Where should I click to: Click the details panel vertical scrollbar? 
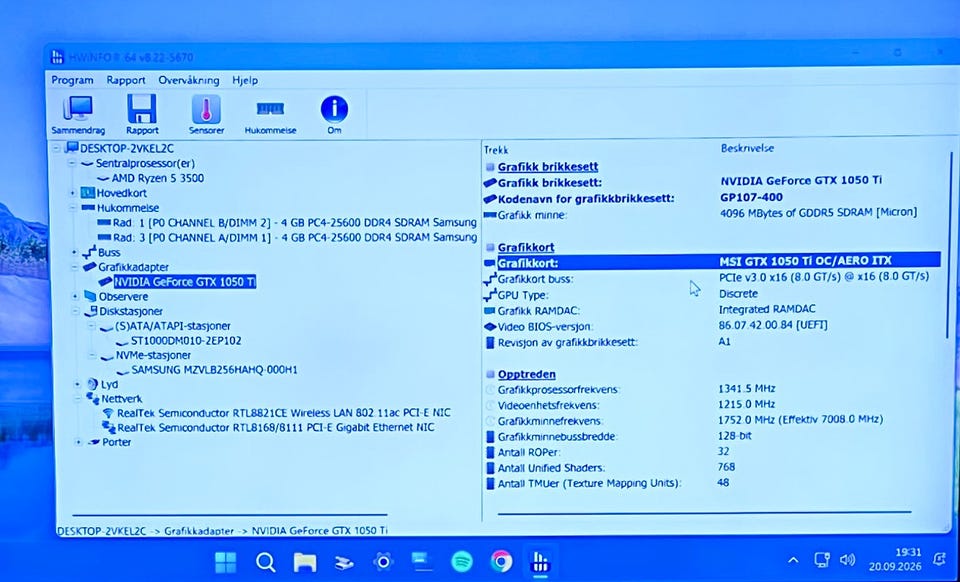coord(948,245)
